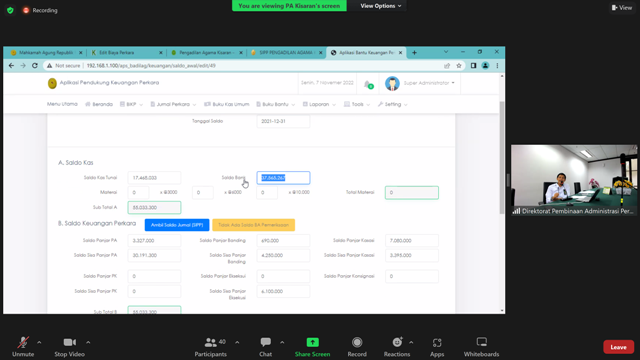Click the browser back arrow
640x360 pixels.
(11, 66)
